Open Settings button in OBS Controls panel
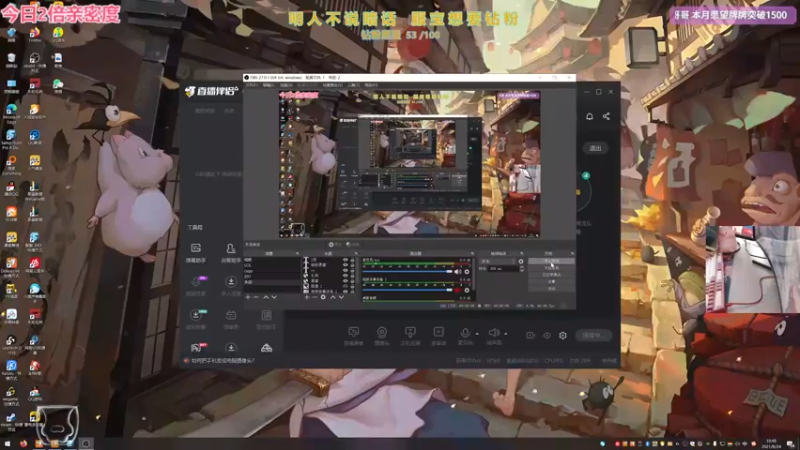 pyautogui.click(x=552, y=281)
